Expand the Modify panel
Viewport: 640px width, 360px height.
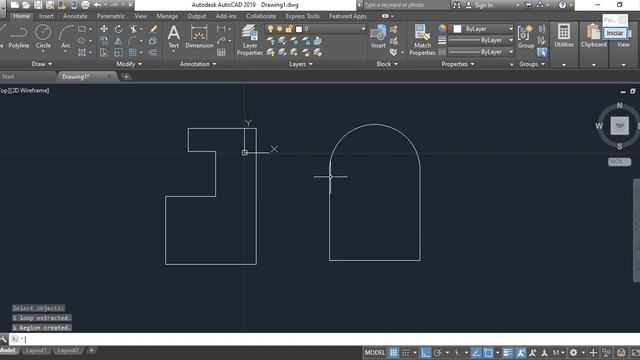coord(129,64)
